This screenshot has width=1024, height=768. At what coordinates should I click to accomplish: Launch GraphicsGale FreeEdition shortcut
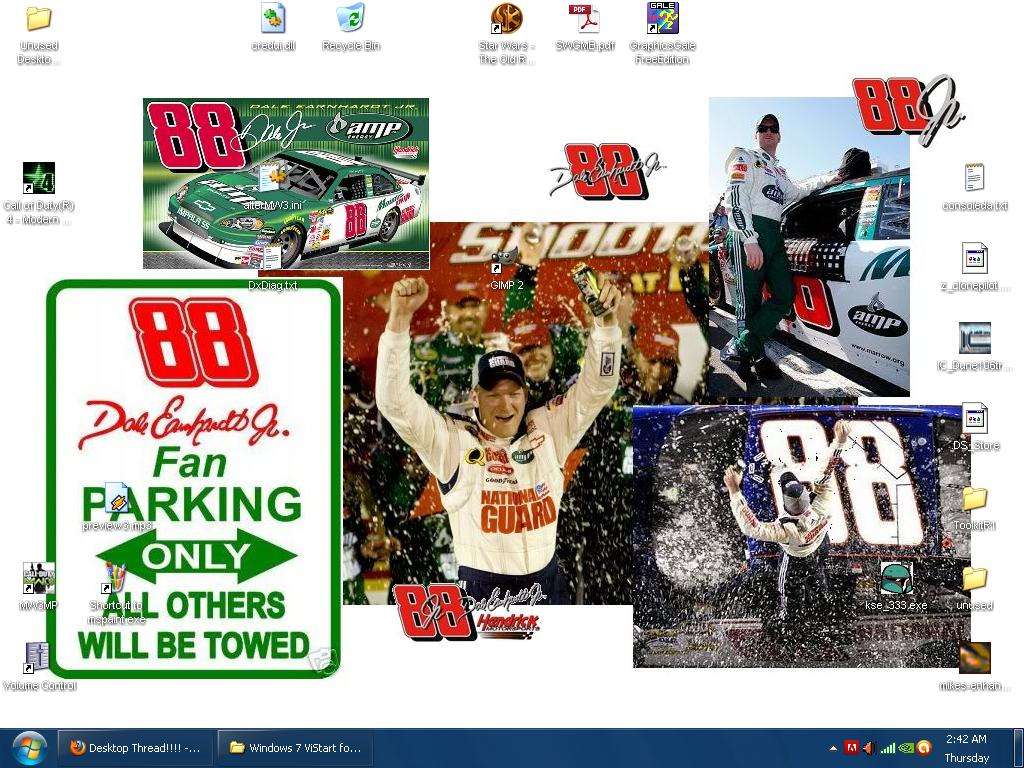[x=662, y=18]
